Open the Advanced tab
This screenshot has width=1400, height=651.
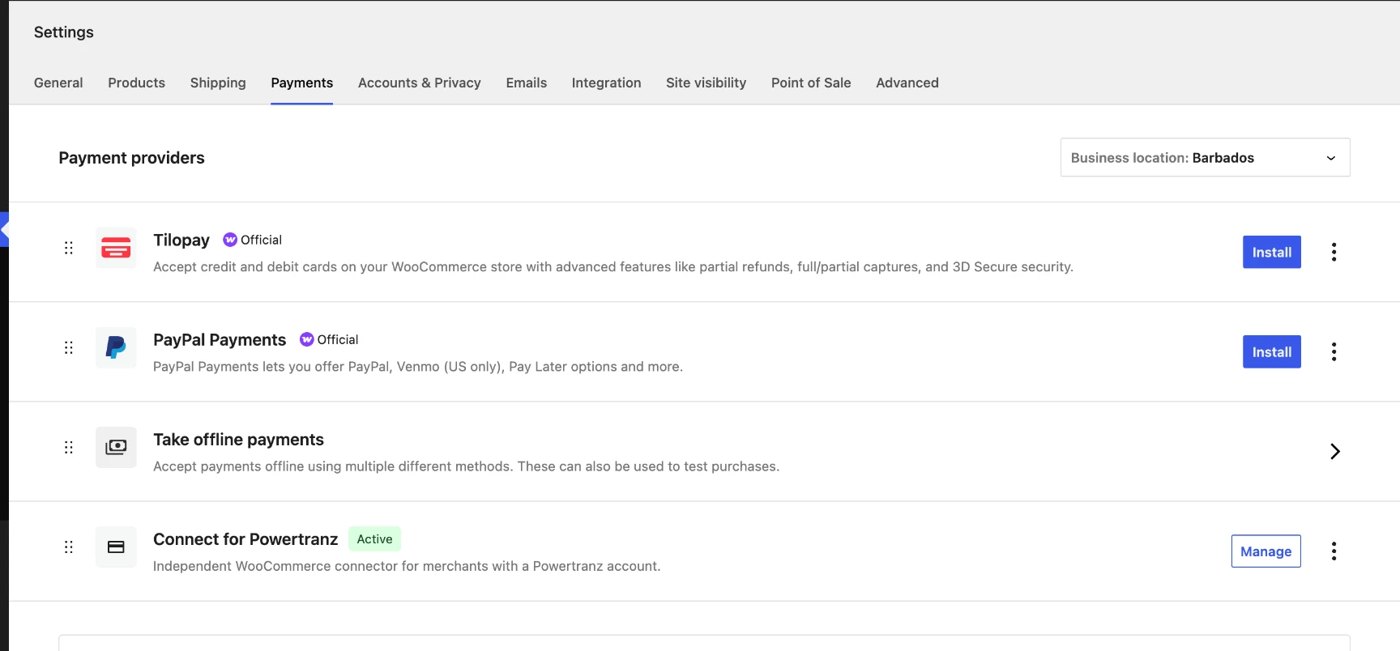coord(907,83)
